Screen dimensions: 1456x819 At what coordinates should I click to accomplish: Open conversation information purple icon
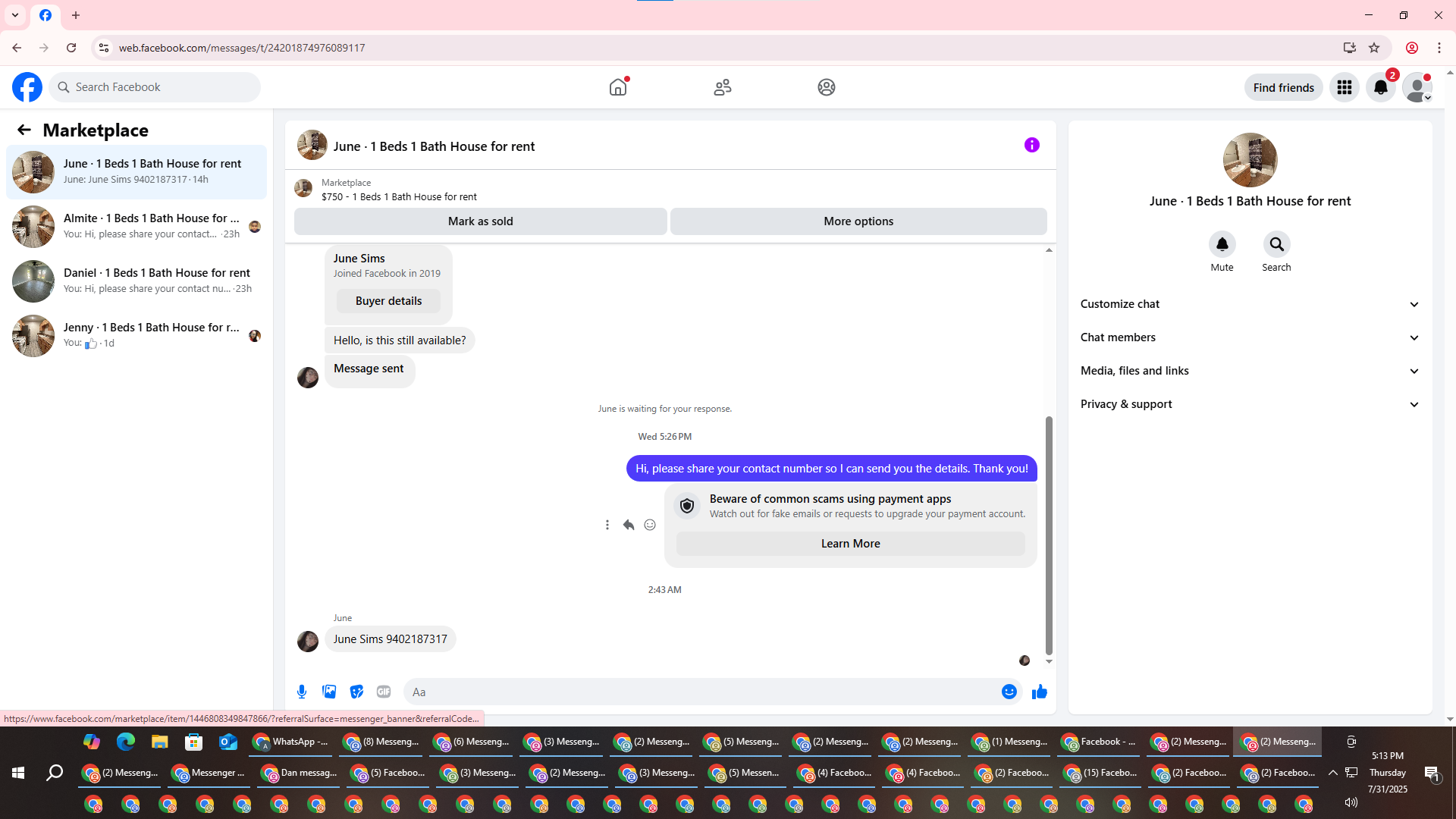[x=1031, y=145]
